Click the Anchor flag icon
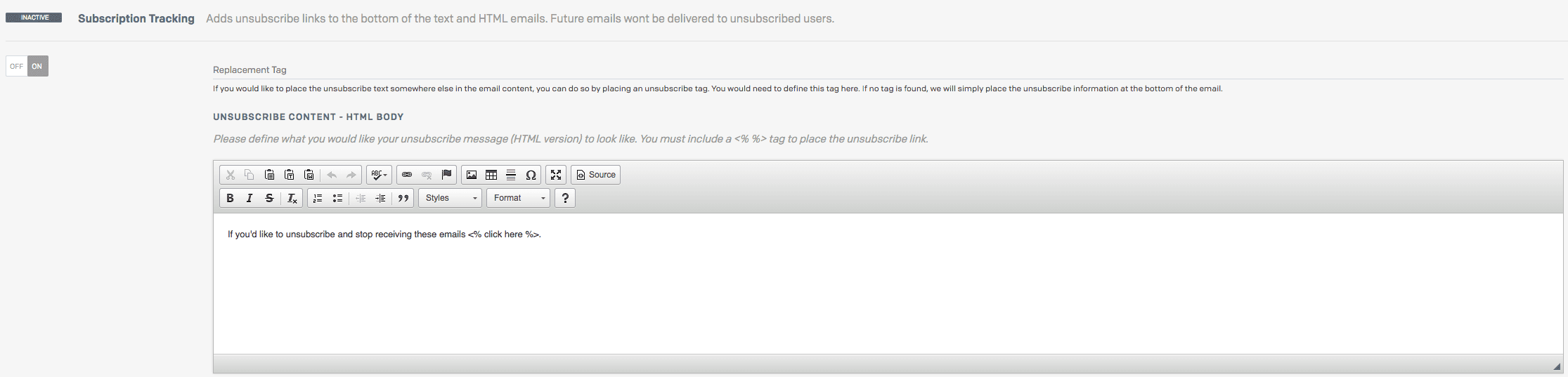Image resolution: width=1568 pixels, height=377 pixels. (x=446, y=175)
